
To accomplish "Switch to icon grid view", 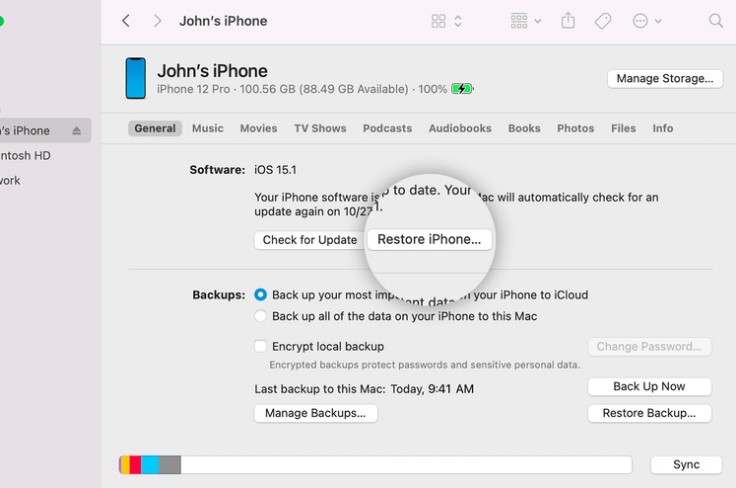I will coord(438,21).
